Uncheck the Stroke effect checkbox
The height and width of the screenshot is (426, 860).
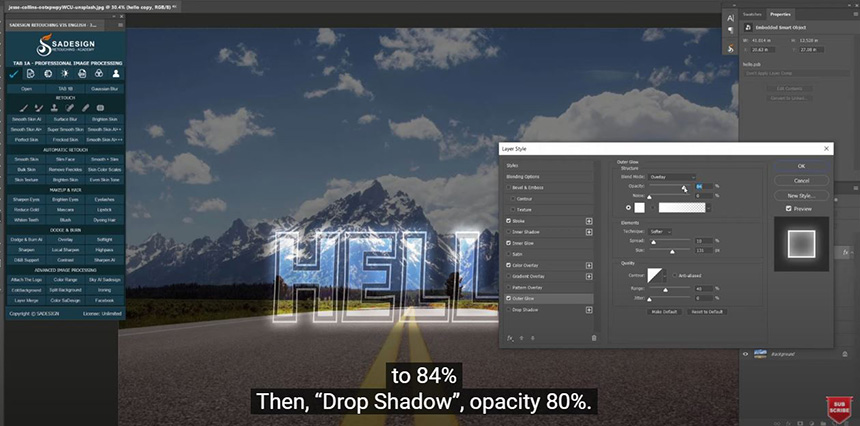click(509, 221)
